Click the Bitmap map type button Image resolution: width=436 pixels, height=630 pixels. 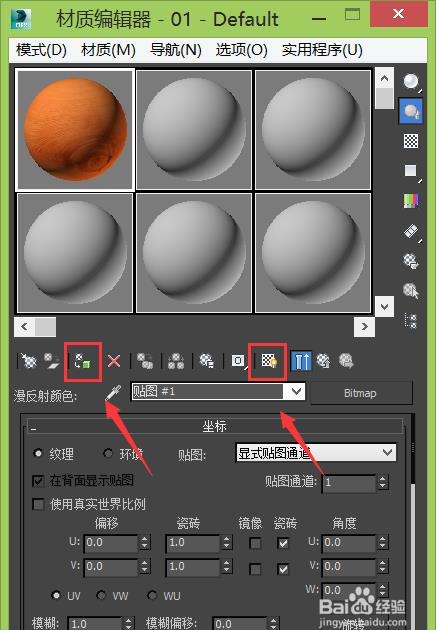(x=361, y=393)
